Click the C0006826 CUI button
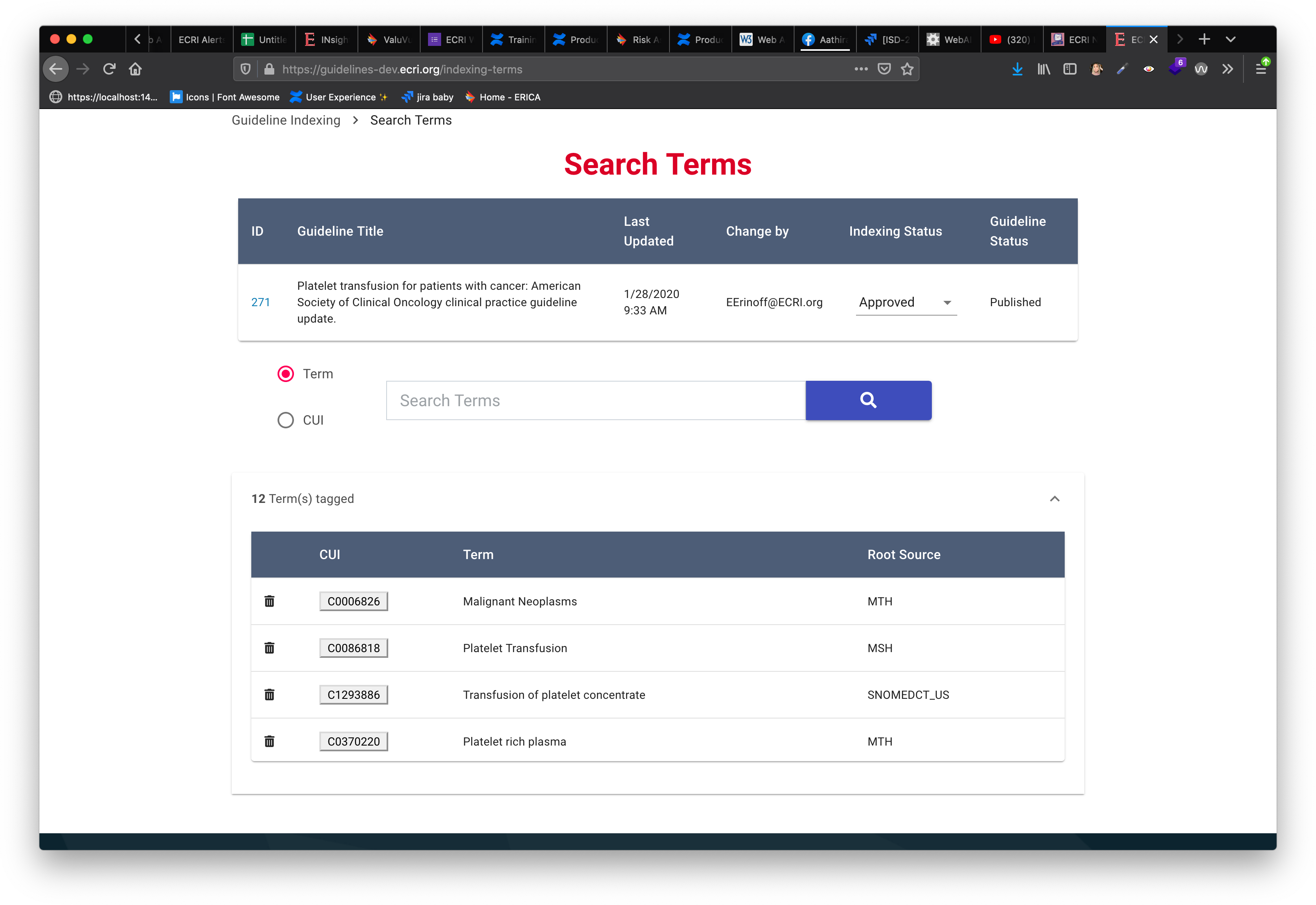The height and width of the screenshot is (905, 1316). click(353, 601)
